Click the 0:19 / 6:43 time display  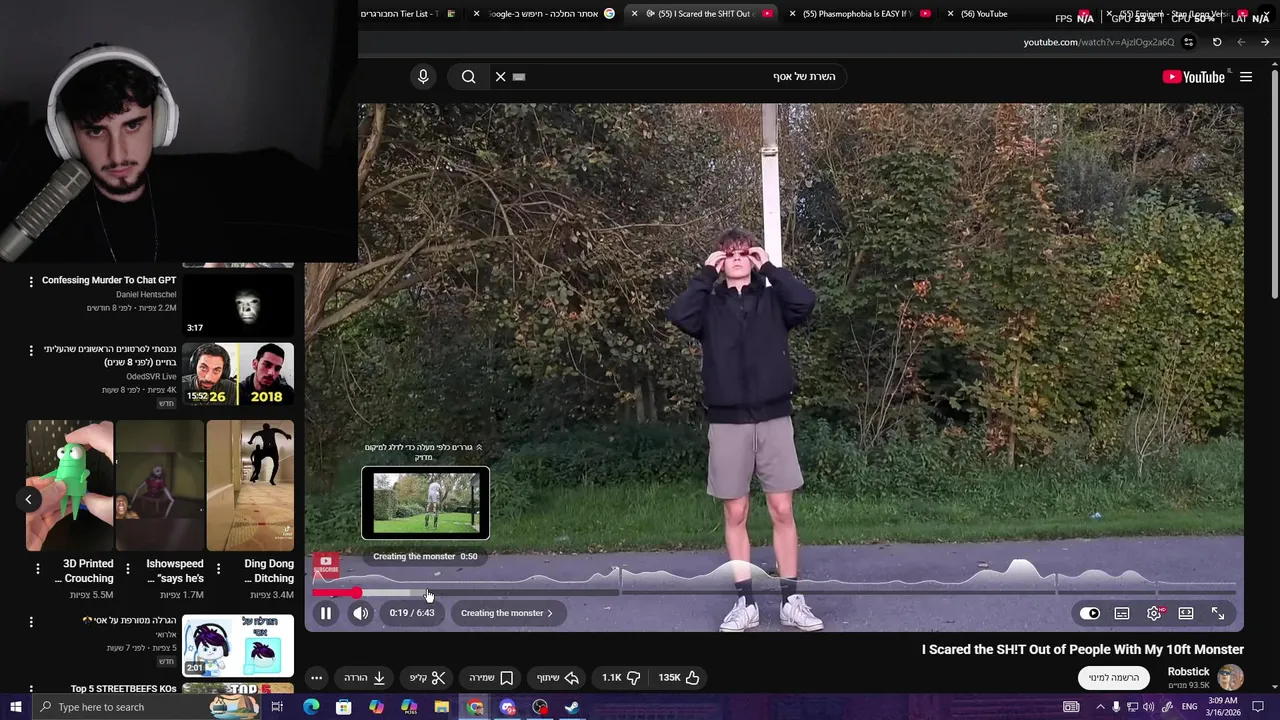click(x=412, y=613)
